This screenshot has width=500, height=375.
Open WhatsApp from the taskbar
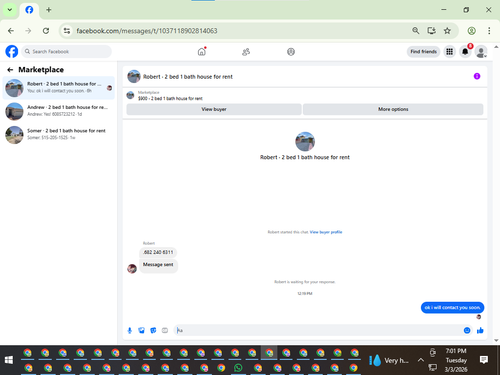pos(238,368)
